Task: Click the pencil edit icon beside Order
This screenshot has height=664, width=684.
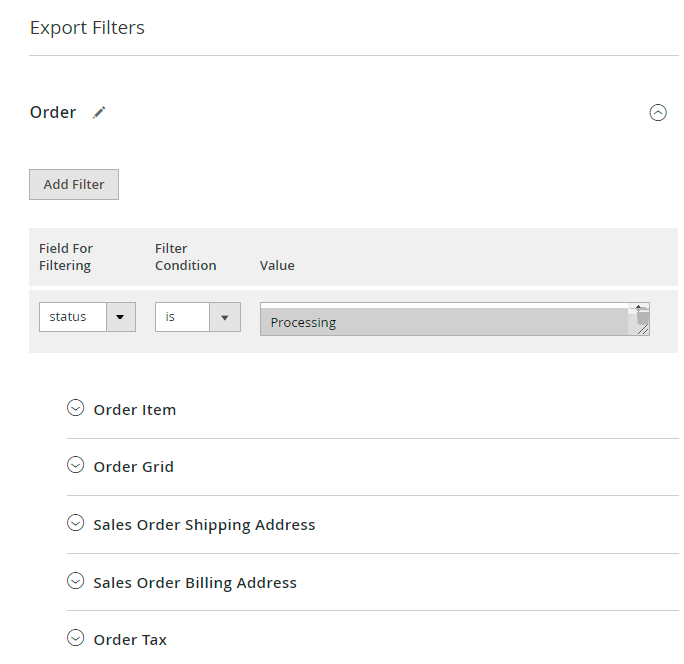Action: [x=99, y=112]
